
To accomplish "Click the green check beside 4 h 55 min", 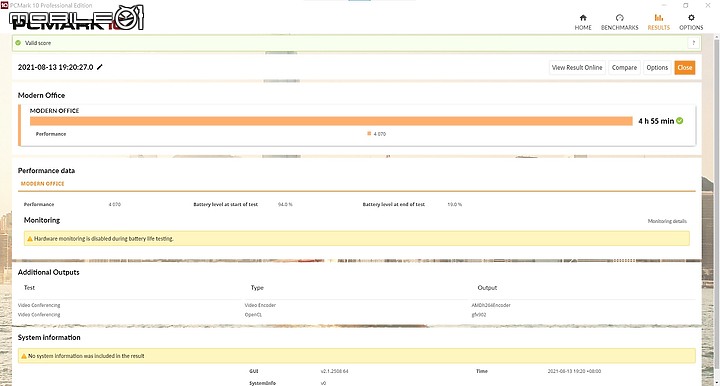I will point(680,121).
